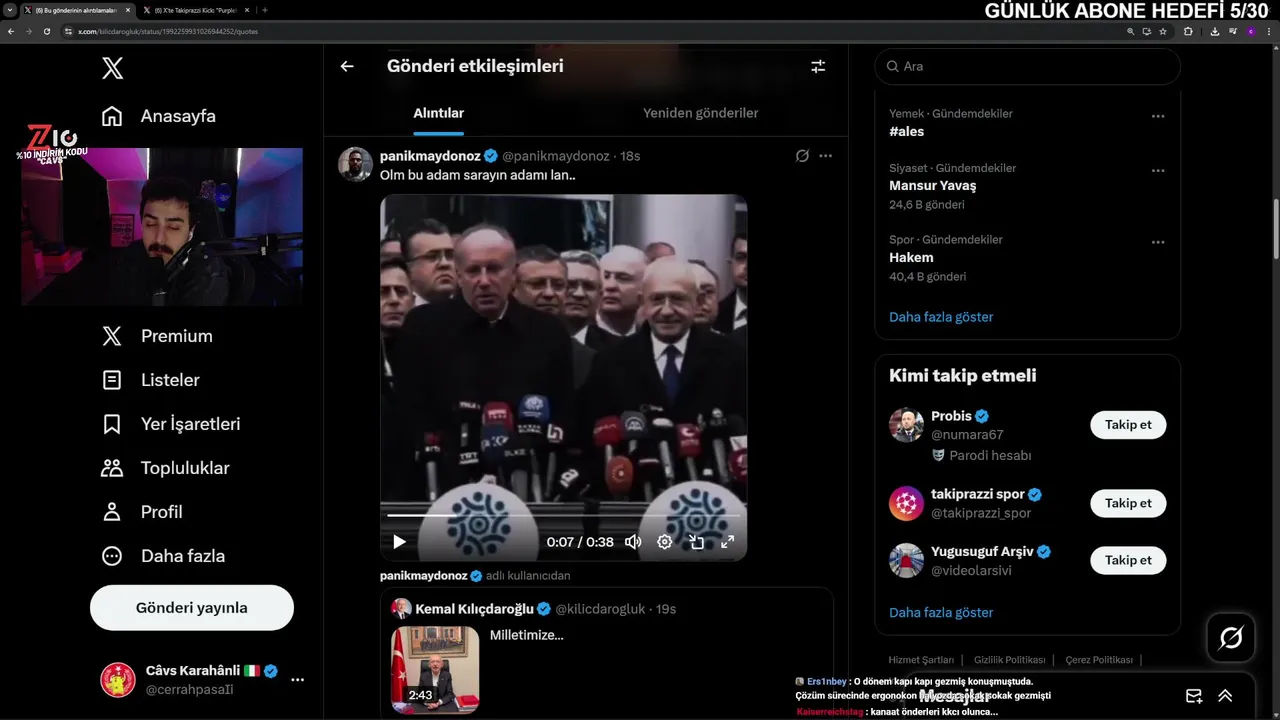Click Daha fazla göster under trends
Image resolution: width=1280 pixels, height=720 pixels.
click(941, 317)
